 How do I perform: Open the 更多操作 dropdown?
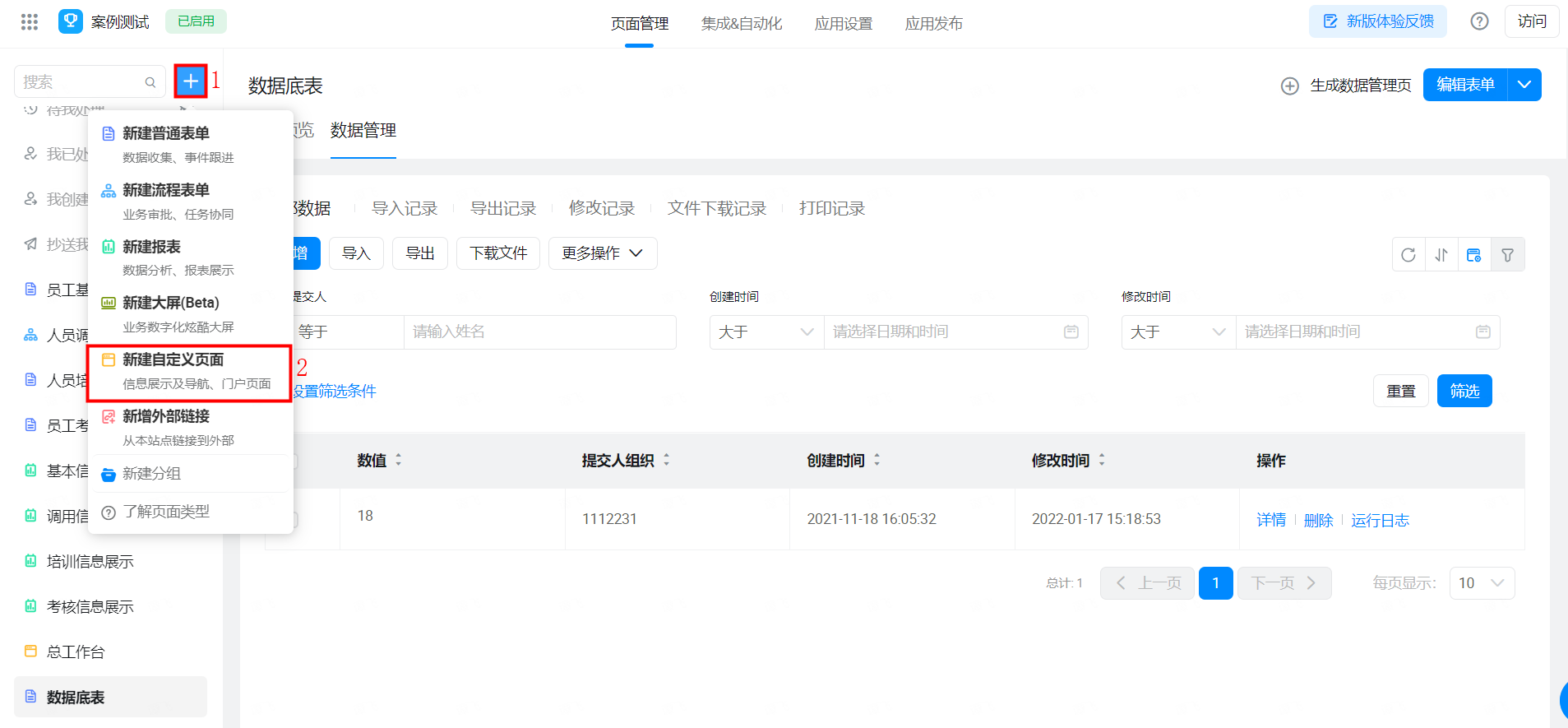602,253
